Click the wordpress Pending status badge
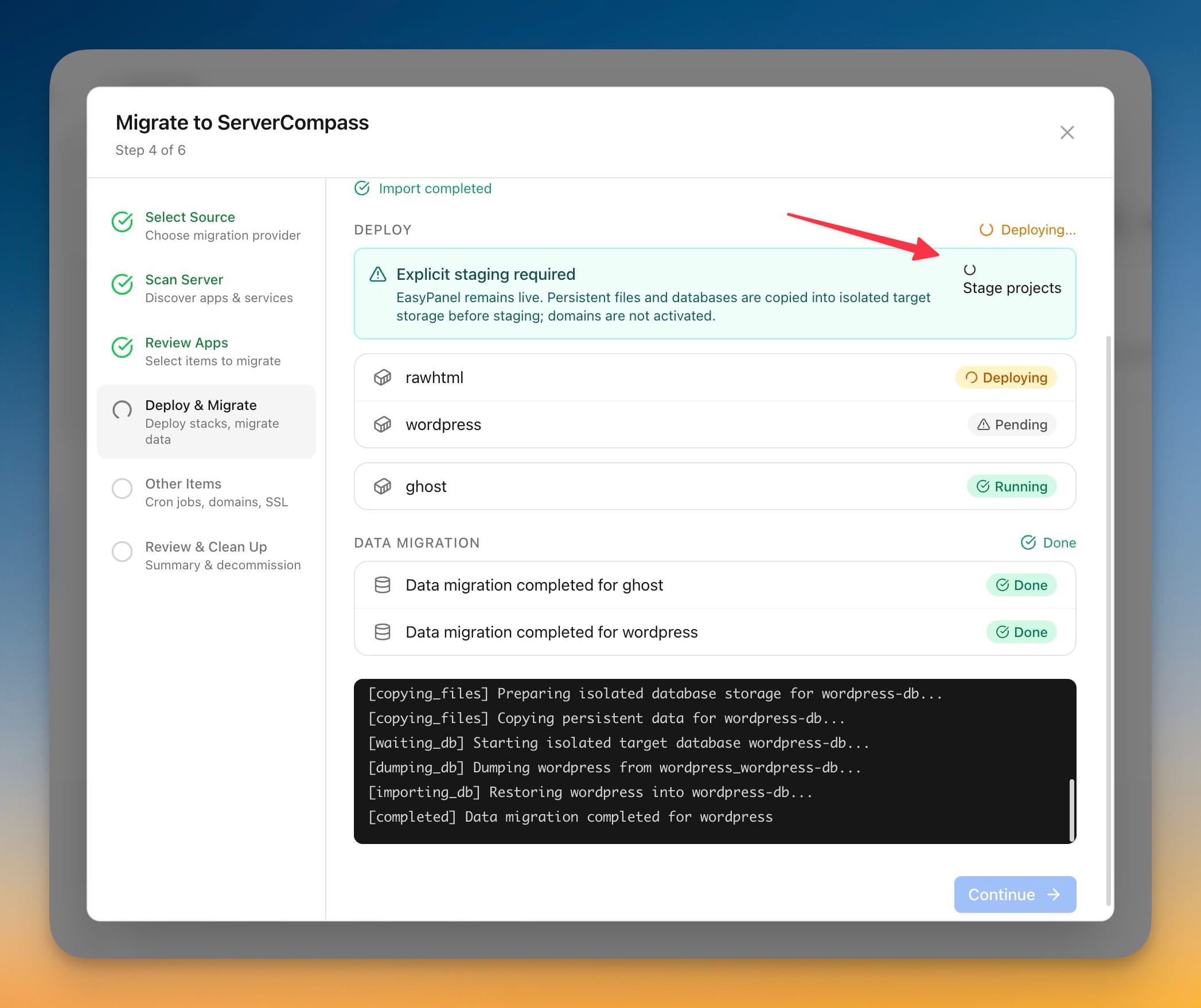The image size is (1201, 1008). tap(1012, 424)
